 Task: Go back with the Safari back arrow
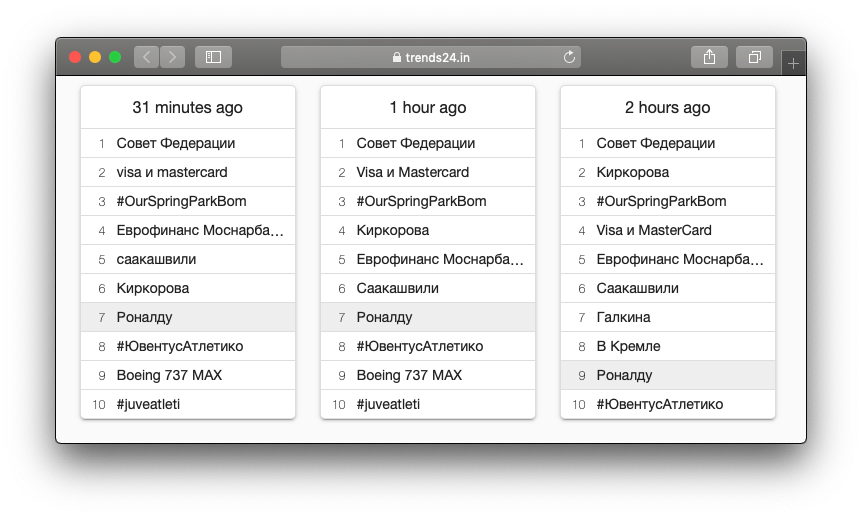point(147,57)
